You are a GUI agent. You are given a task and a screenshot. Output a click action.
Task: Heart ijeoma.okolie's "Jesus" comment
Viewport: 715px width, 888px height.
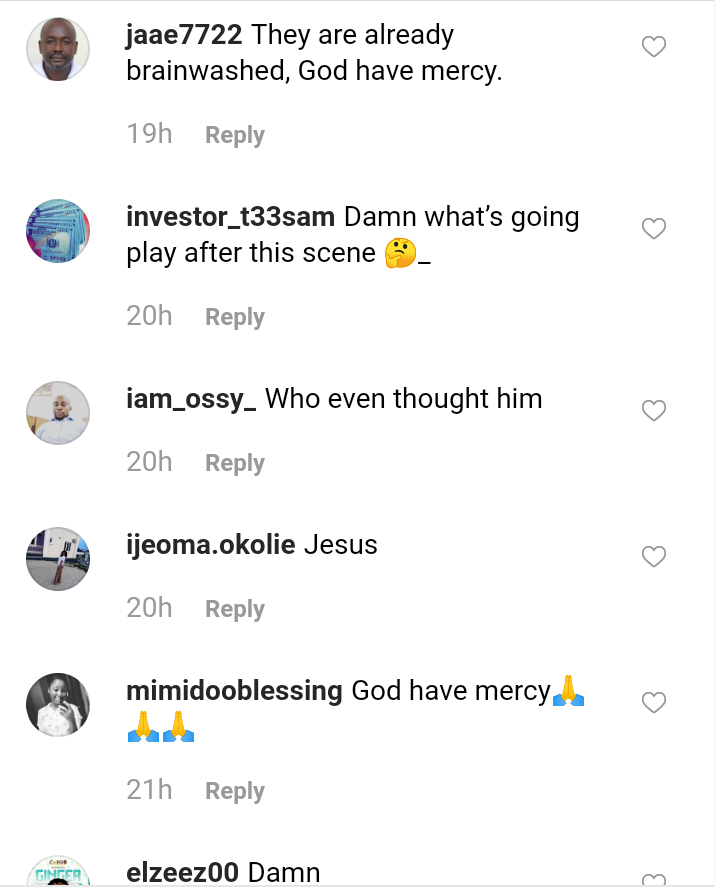click(x=653, y=556)
